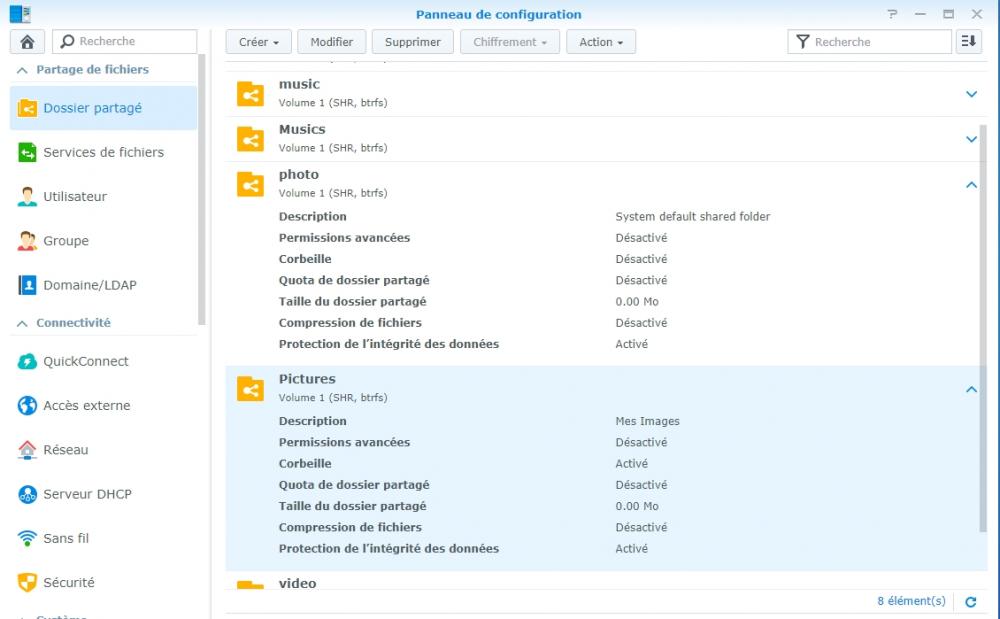Open Utilisateur settings

(75, 197)
